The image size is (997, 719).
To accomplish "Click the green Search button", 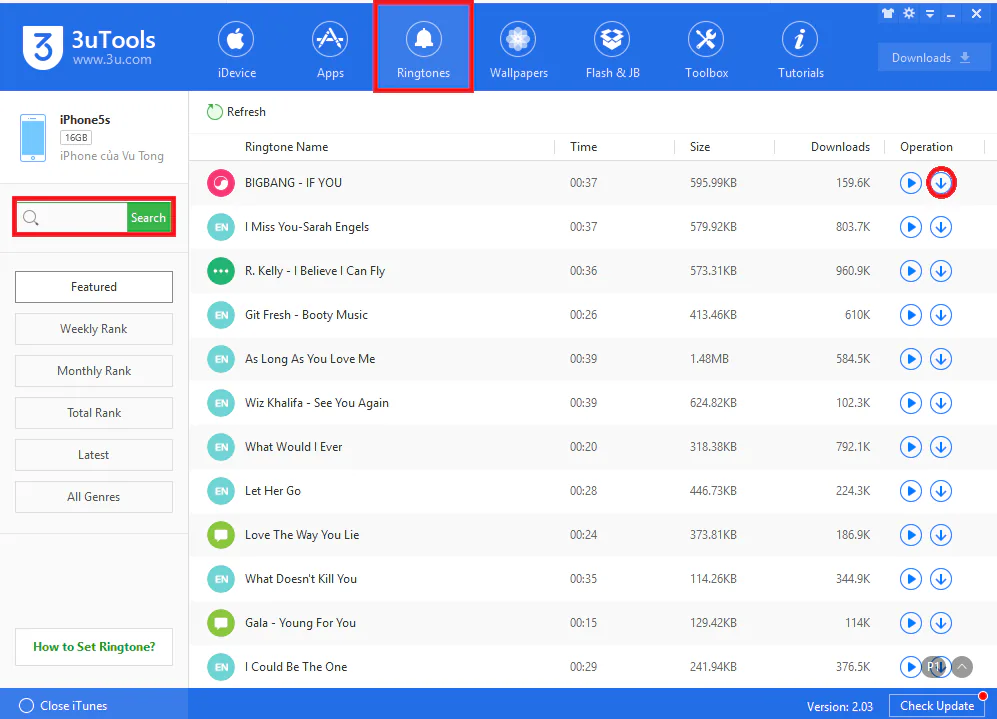I will click(x=148, y=217).
